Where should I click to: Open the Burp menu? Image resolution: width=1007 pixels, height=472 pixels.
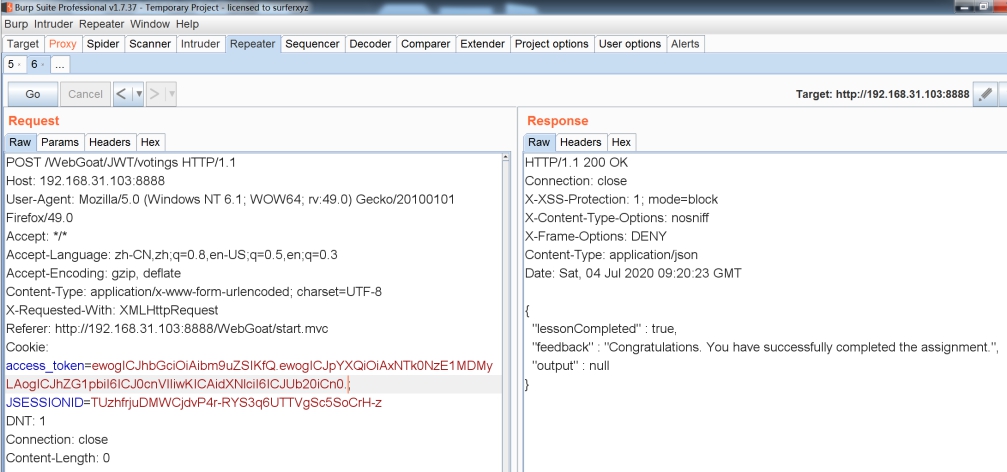click(16, 24)
